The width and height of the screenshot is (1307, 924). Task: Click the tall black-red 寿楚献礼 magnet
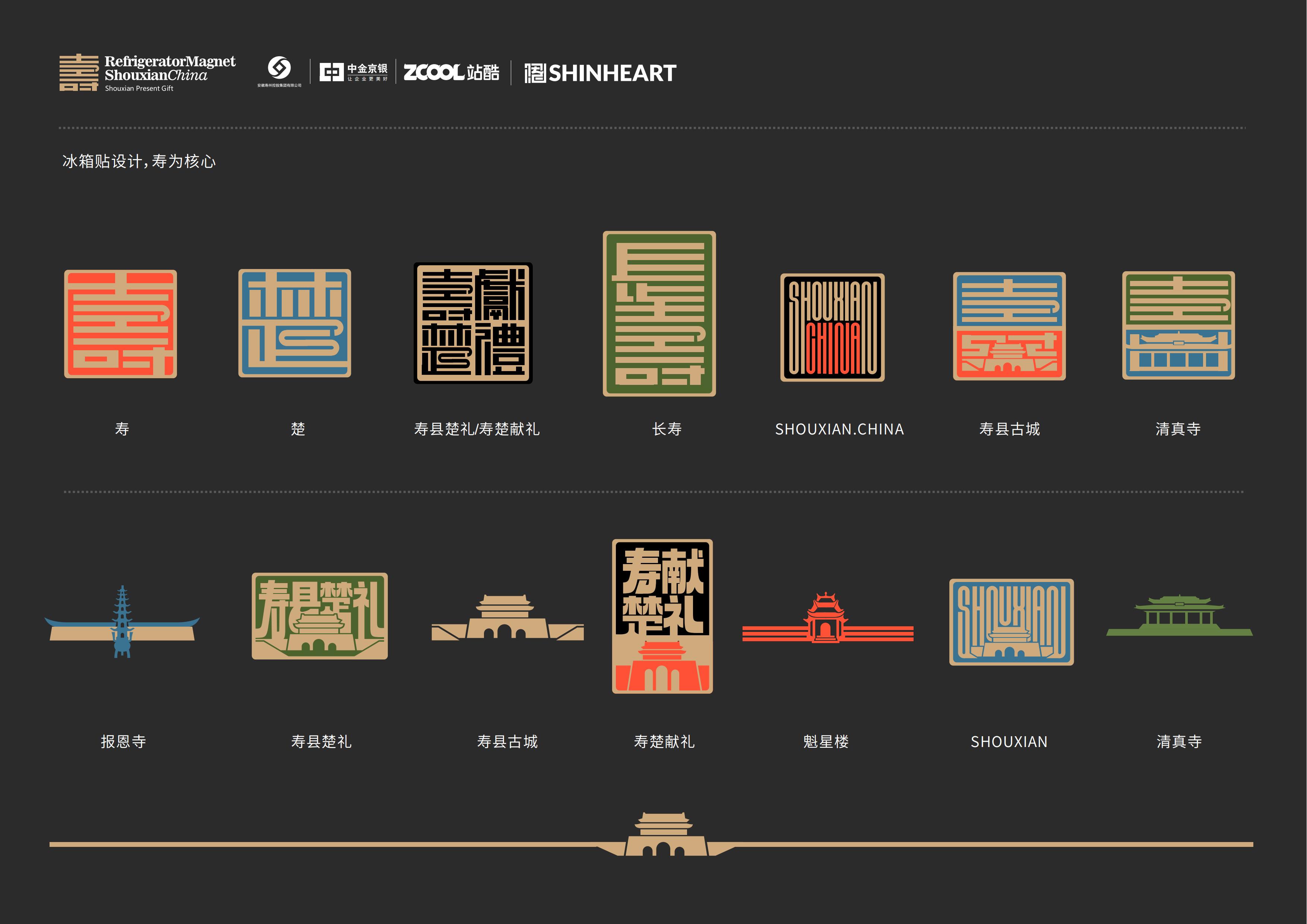tap(662, 616)
